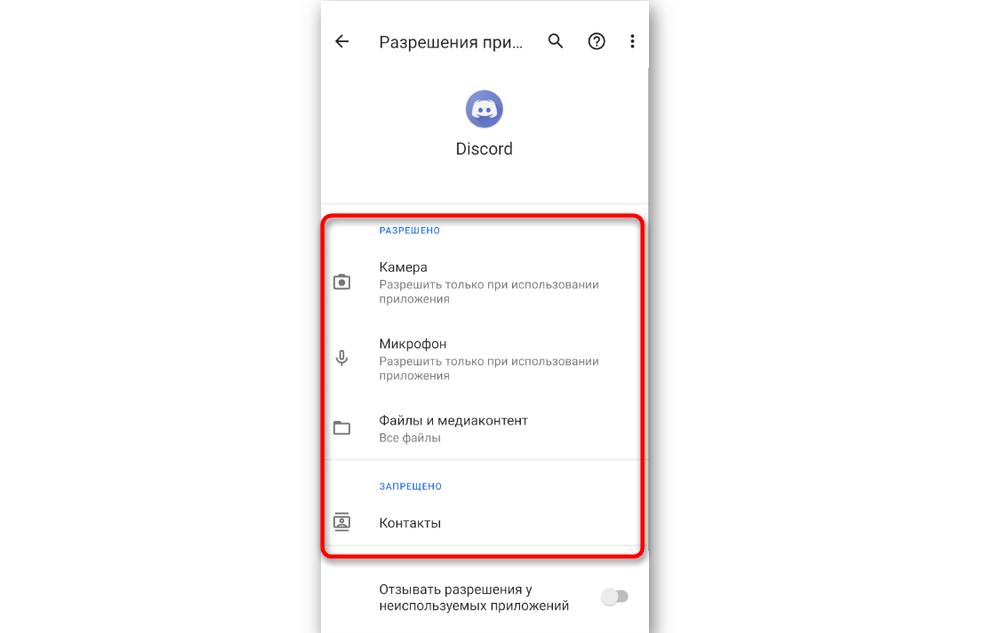Click the folder icon for files
This screenshot has width=993, height=633.
(342, 429)
